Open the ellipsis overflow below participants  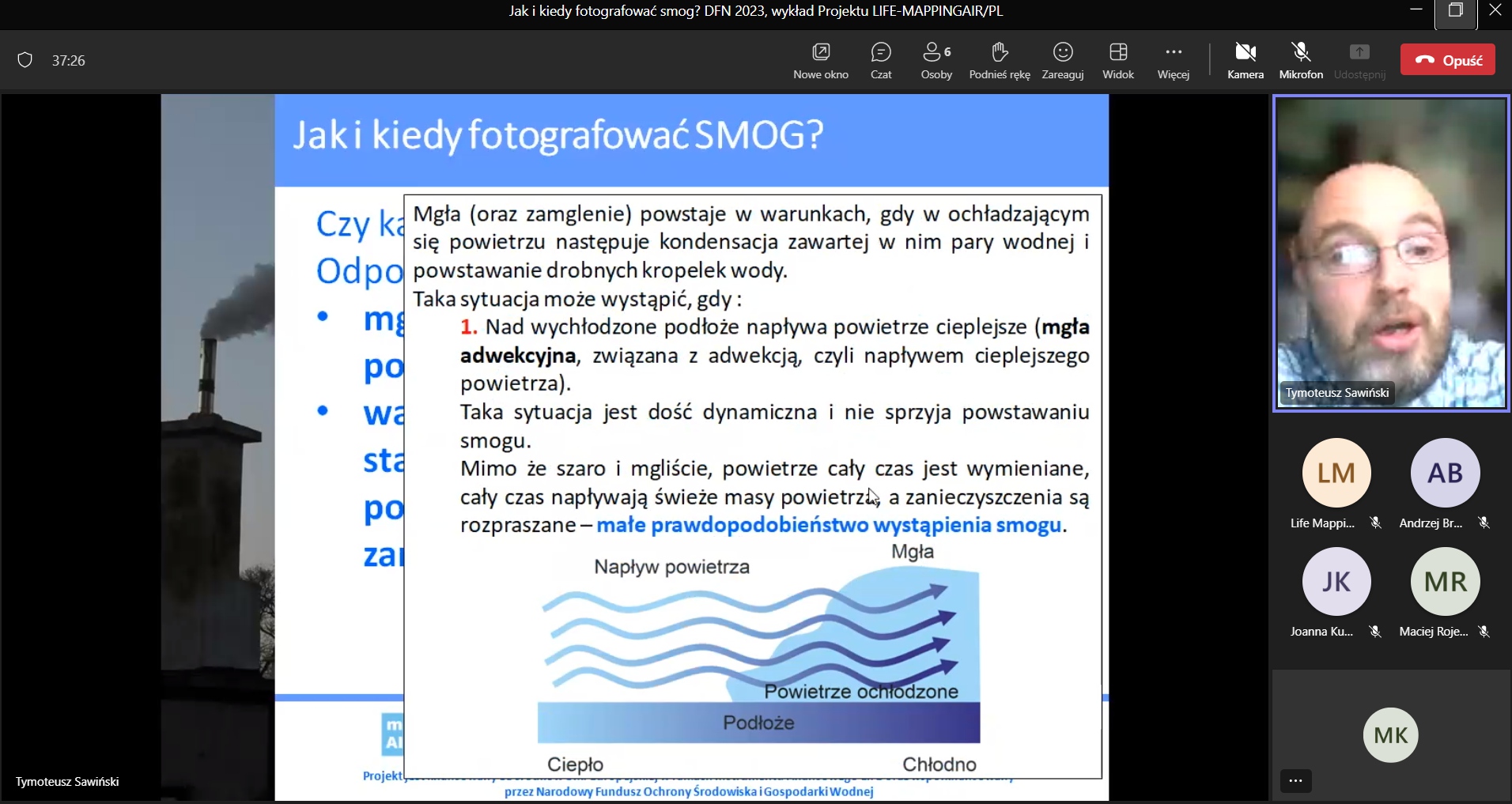coord(1295,780)
